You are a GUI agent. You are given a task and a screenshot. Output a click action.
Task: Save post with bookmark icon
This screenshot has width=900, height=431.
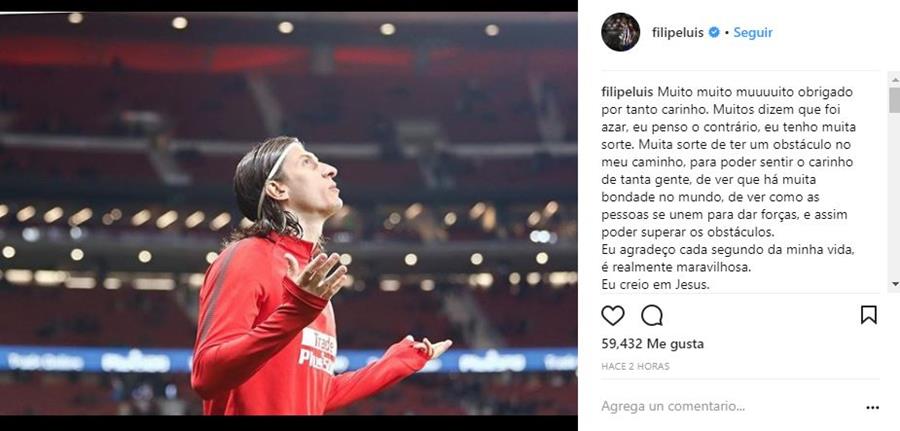click(868, 315)
